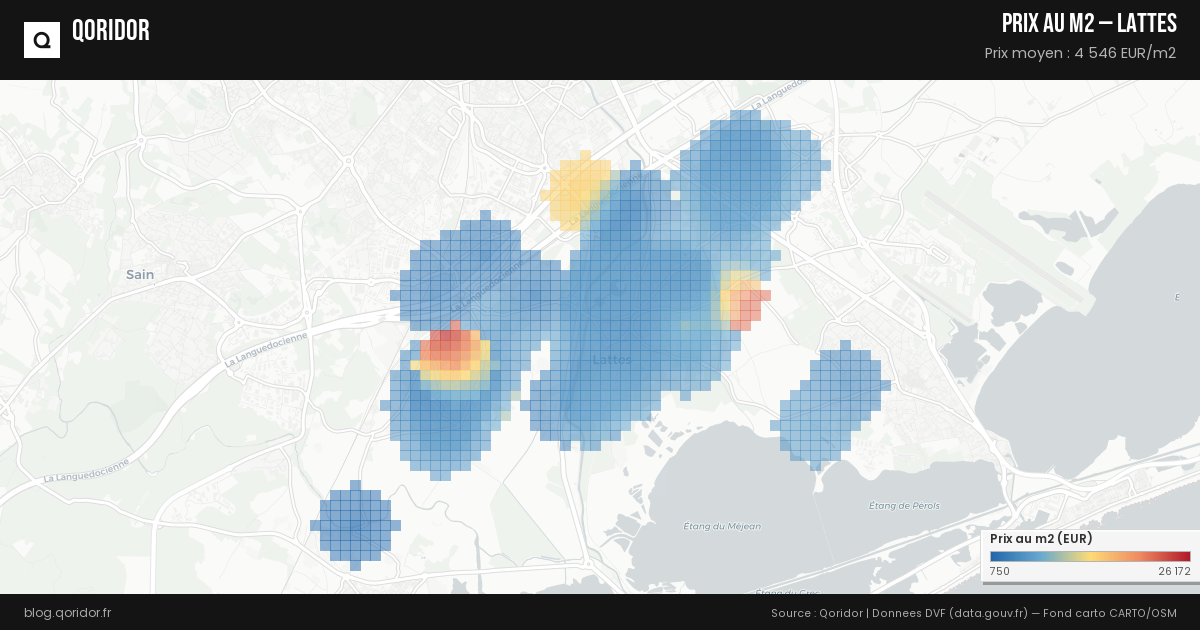Click the 'Sain' place label on map
Image resolution: width=1200 pixels, height=630 pixels.
[x=140, y=274]
